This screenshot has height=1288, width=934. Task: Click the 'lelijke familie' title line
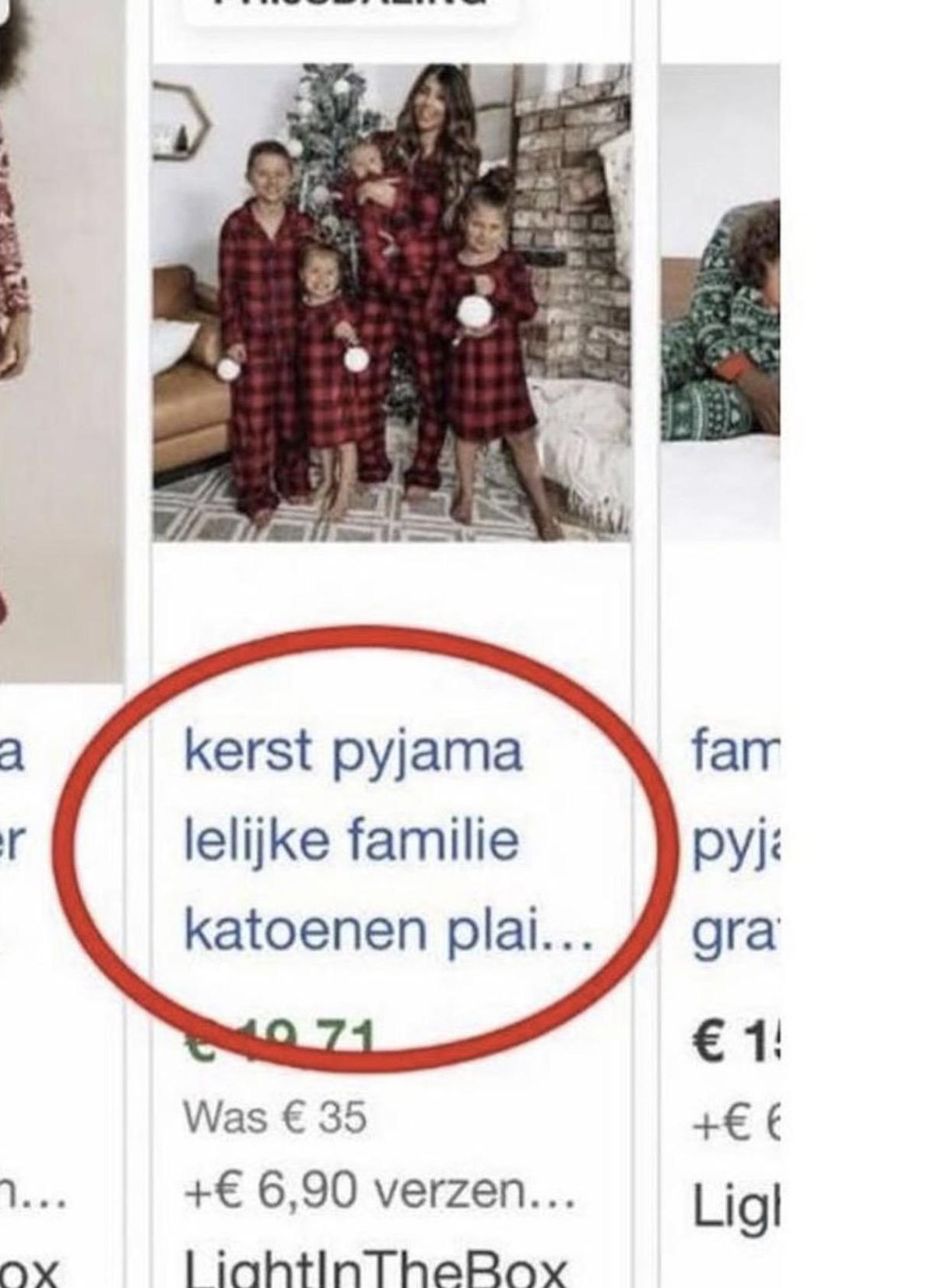351,841
